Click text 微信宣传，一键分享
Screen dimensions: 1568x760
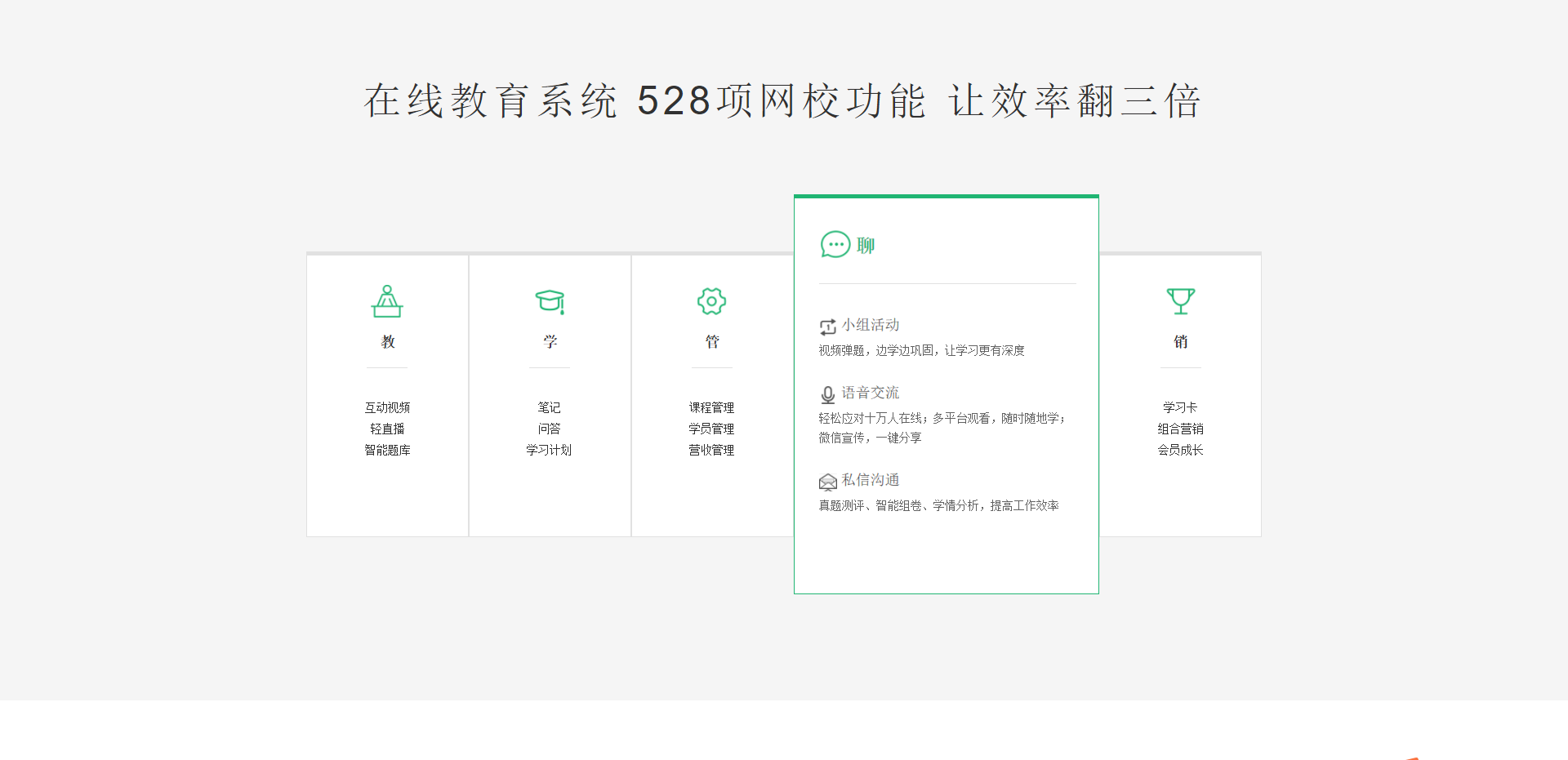[870, 438]
